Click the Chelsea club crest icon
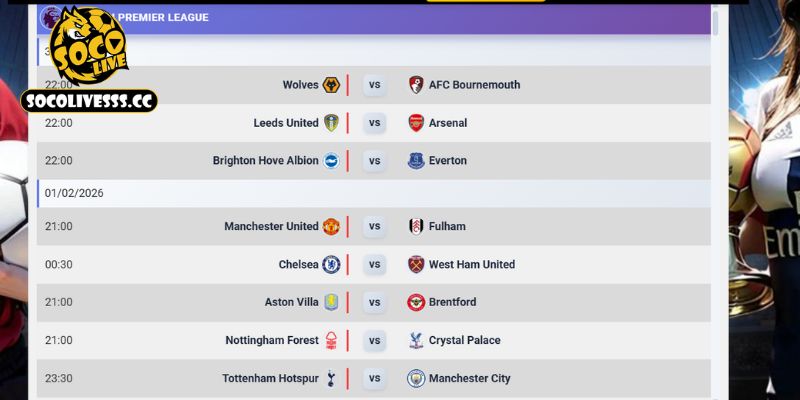This screenshot has width=800, height=400. (x=331, y=265)
